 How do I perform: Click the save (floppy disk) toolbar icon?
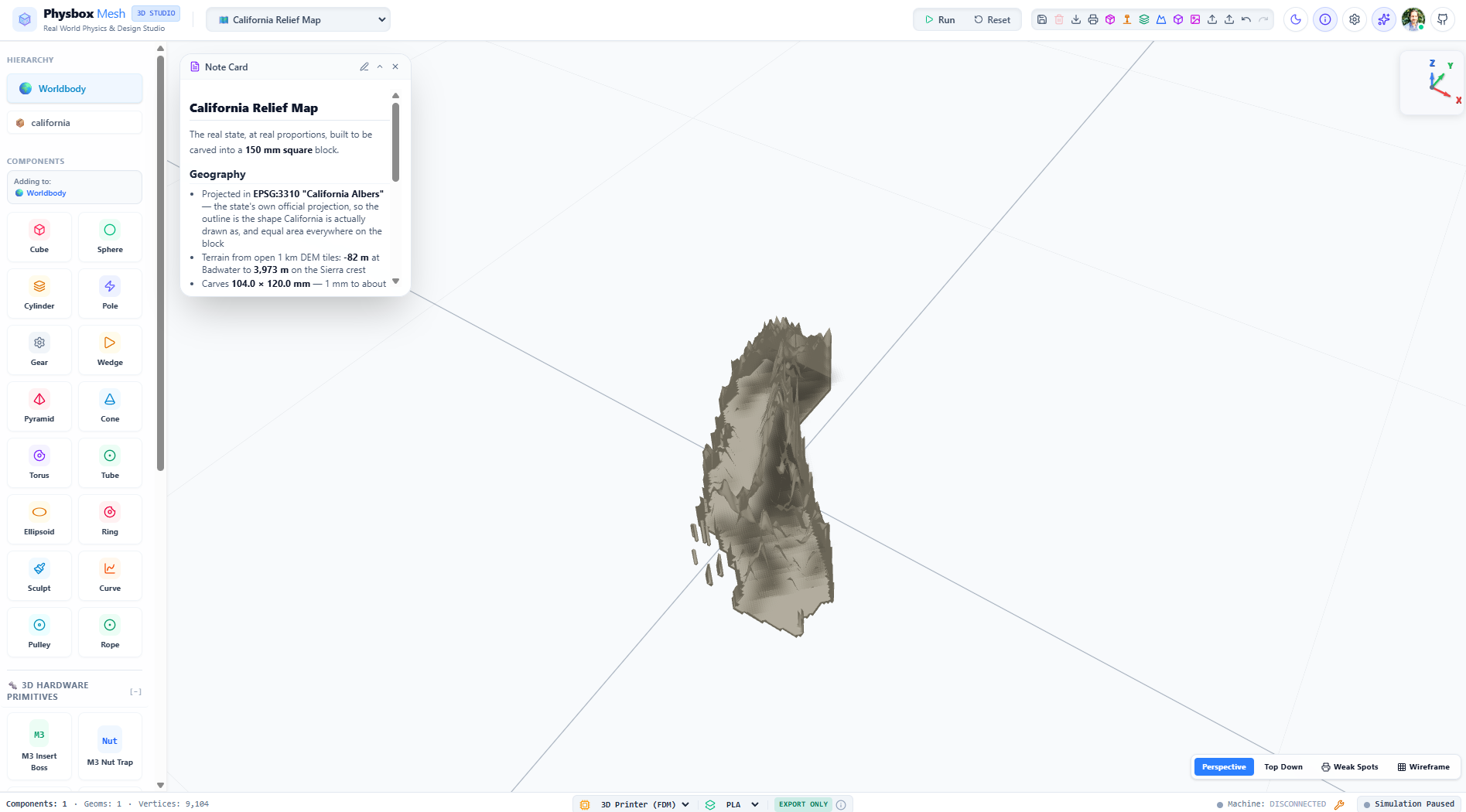1042,19
